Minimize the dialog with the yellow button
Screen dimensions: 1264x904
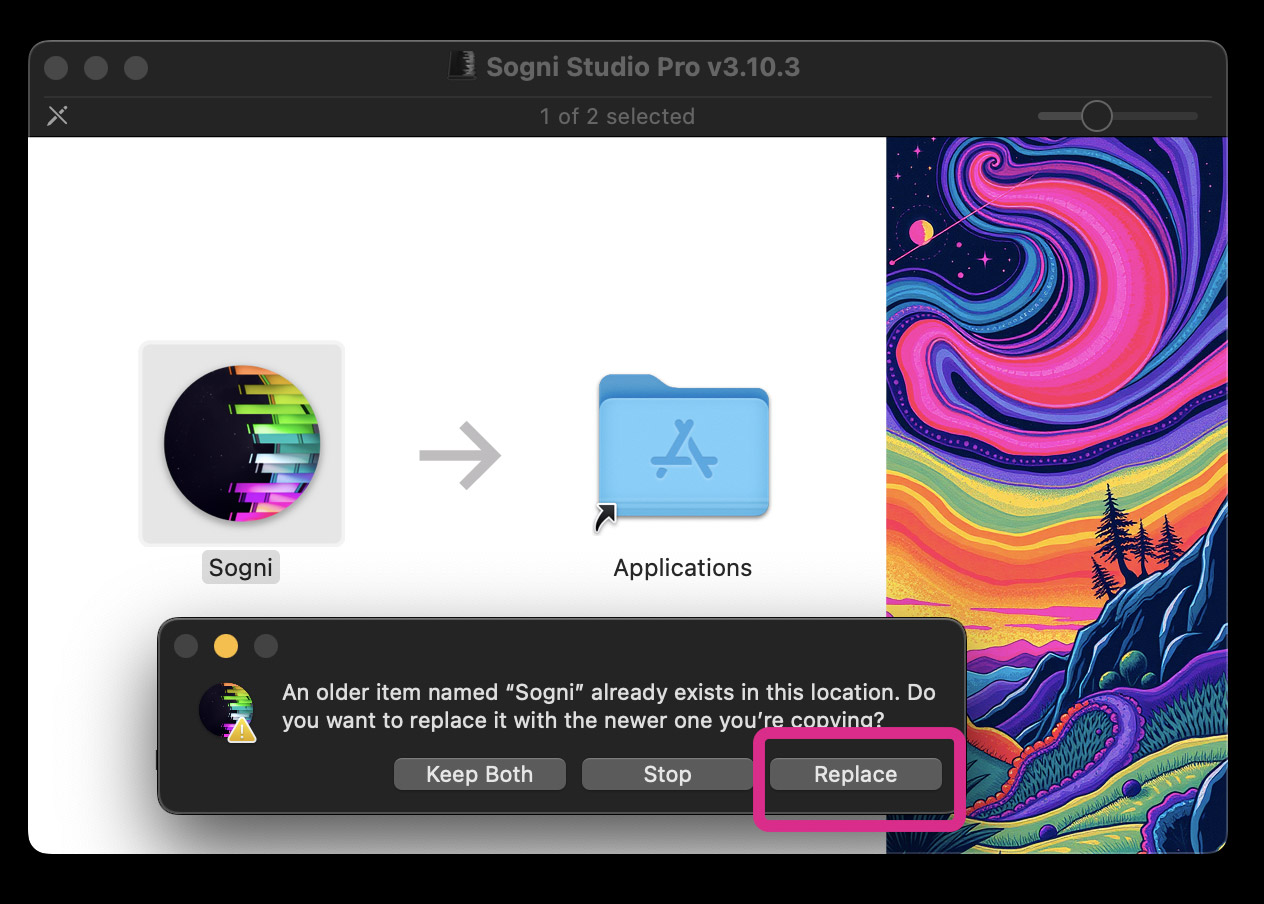(226, 646)
